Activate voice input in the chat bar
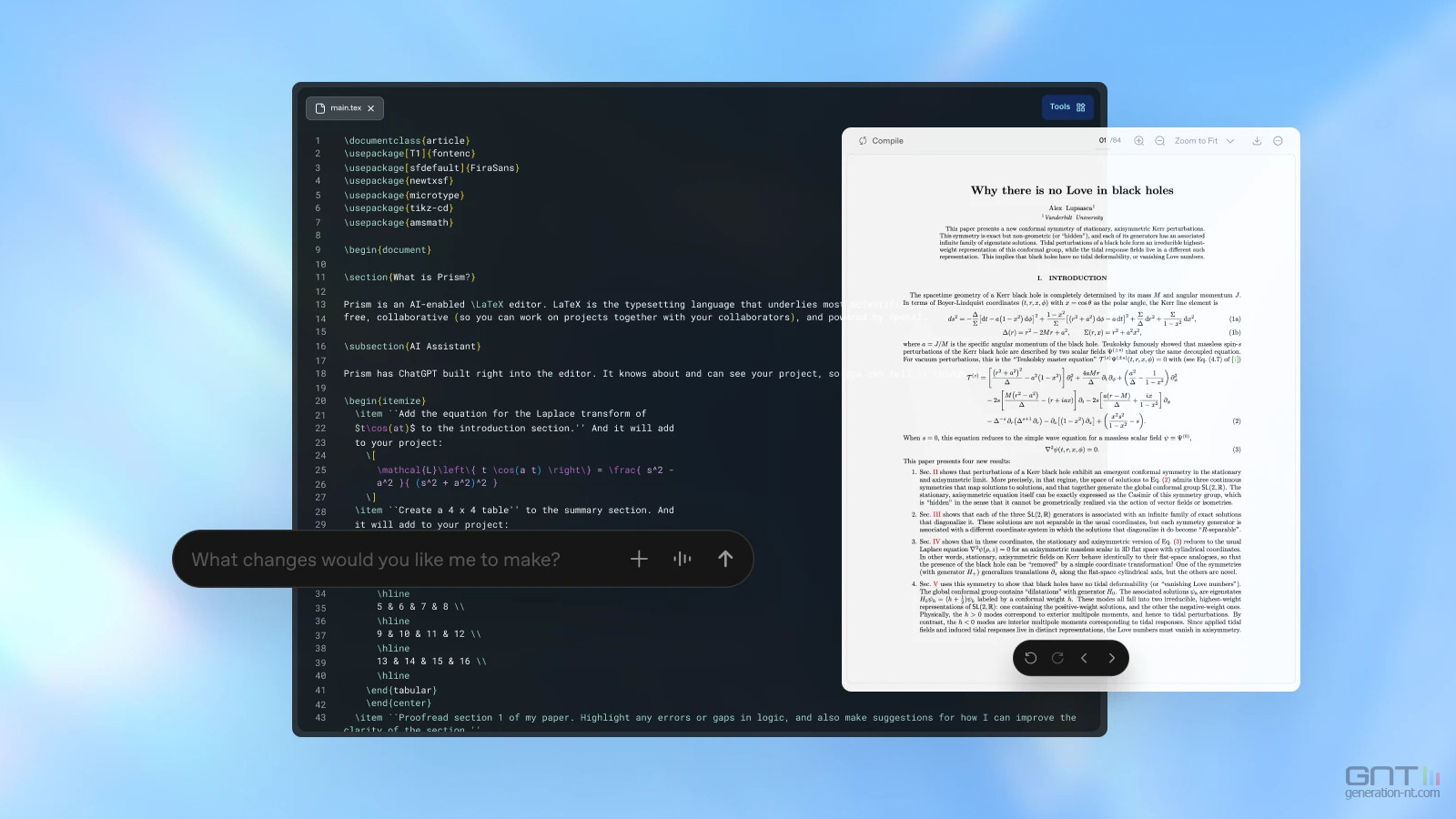 (x=682, y=560)
